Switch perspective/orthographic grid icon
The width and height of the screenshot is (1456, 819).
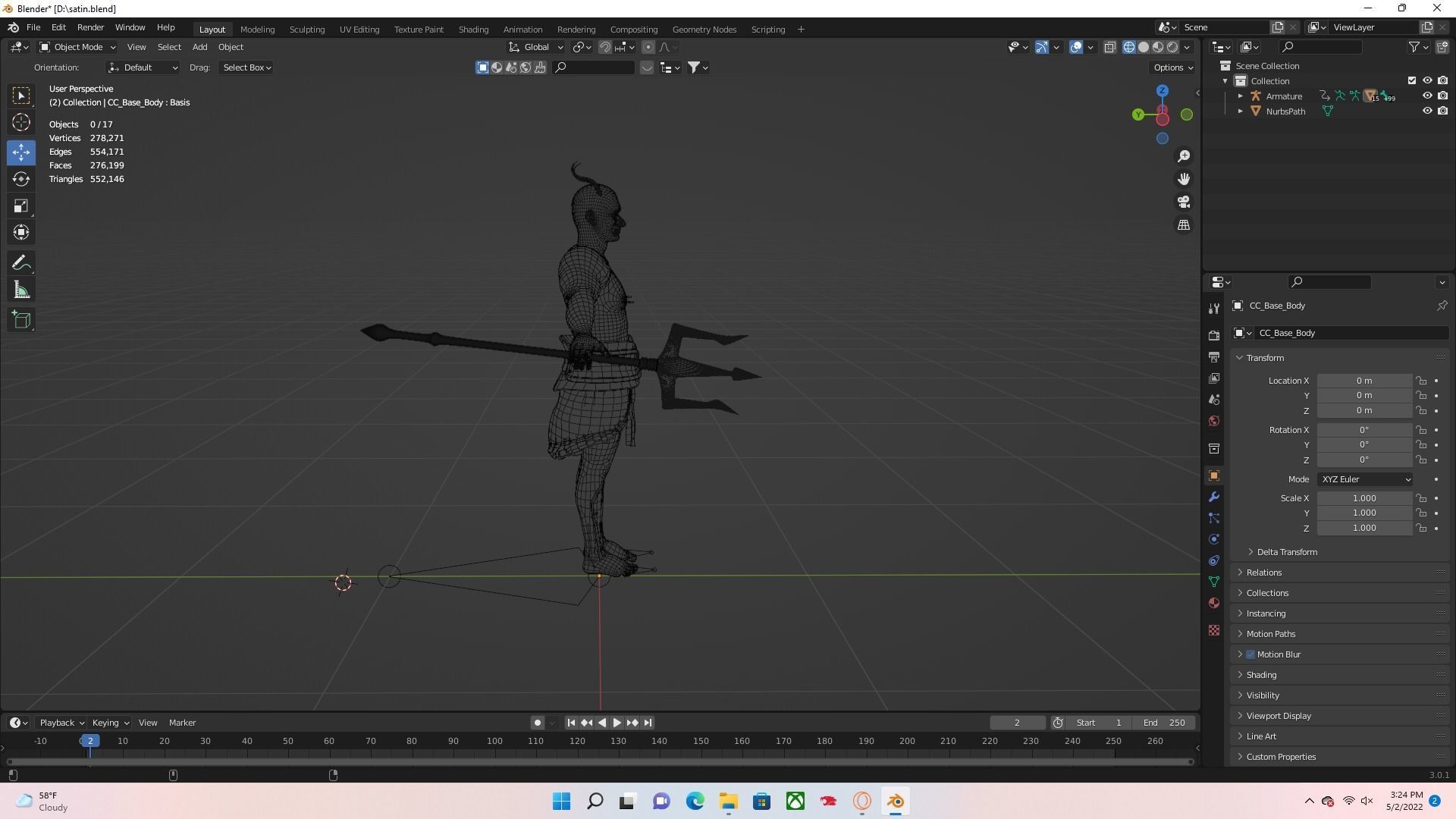(x=1184, y=225)
